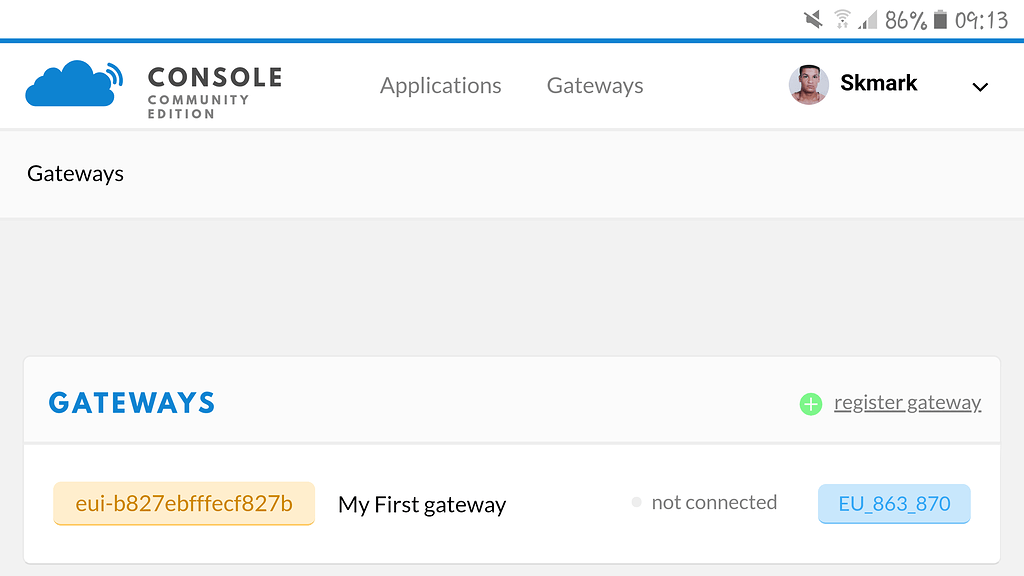Viewport: 1024px width, 576px height.
Task: Click the battery indicator icon
Action: click(x=941, y=18)
